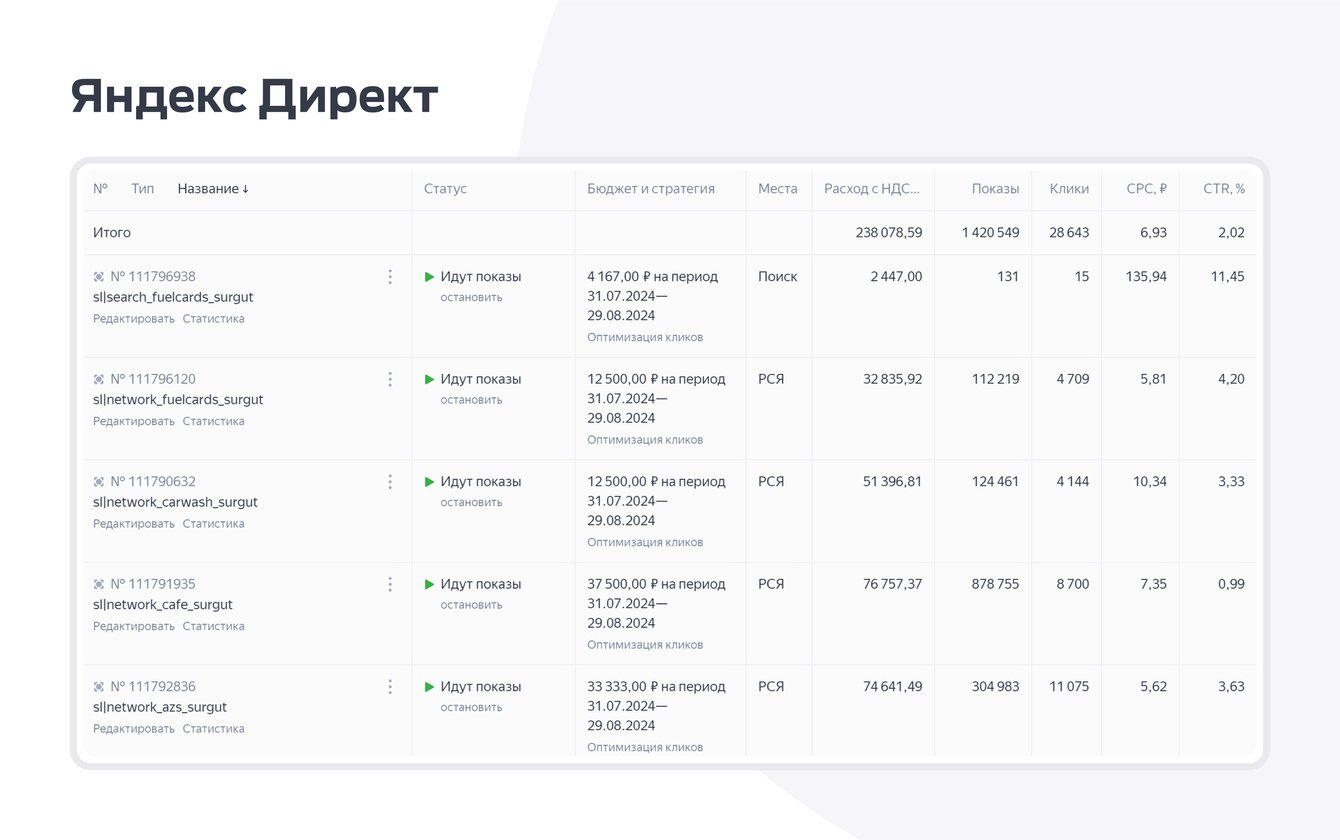Click impressions value 304 983
Image resolution: width=1340 pixels, height=840 pixels.
pyautogui.click(x=996, y=687)
